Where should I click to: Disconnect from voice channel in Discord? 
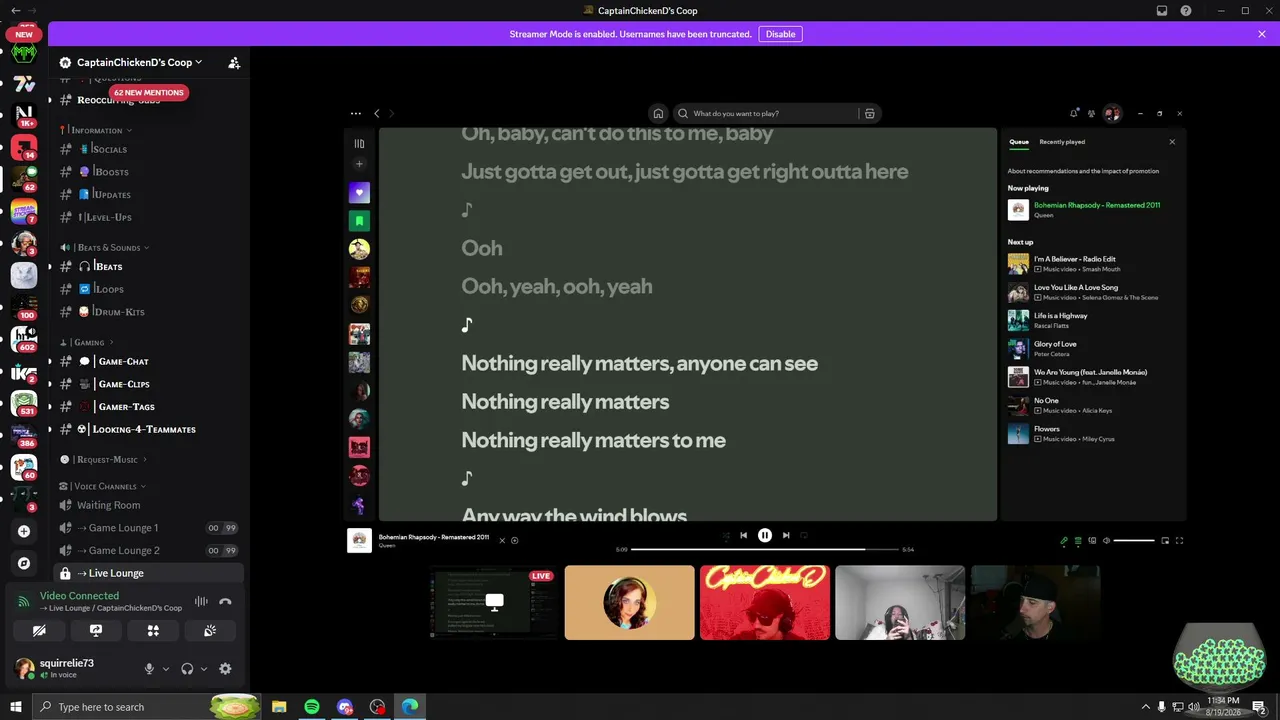point(225,602)
